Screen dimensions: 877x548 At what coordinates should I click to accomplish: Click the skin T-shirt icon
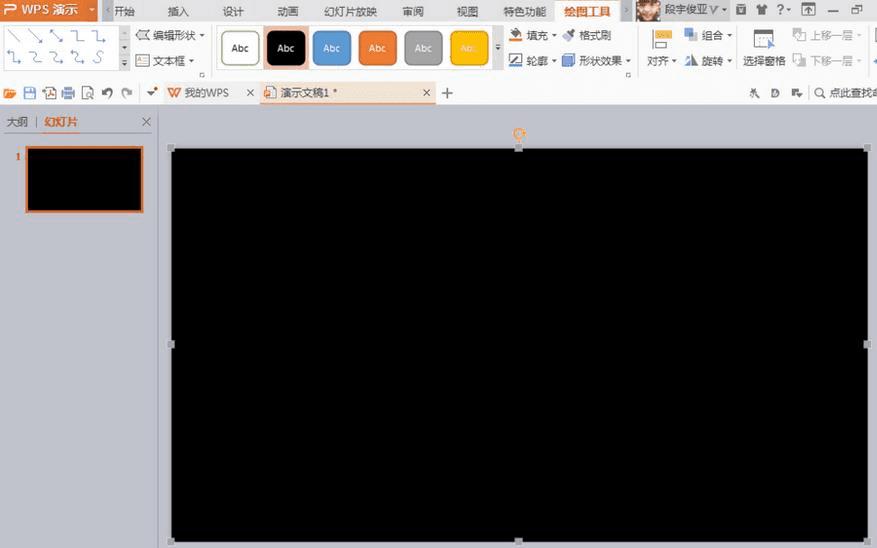(x=761, y=10)
